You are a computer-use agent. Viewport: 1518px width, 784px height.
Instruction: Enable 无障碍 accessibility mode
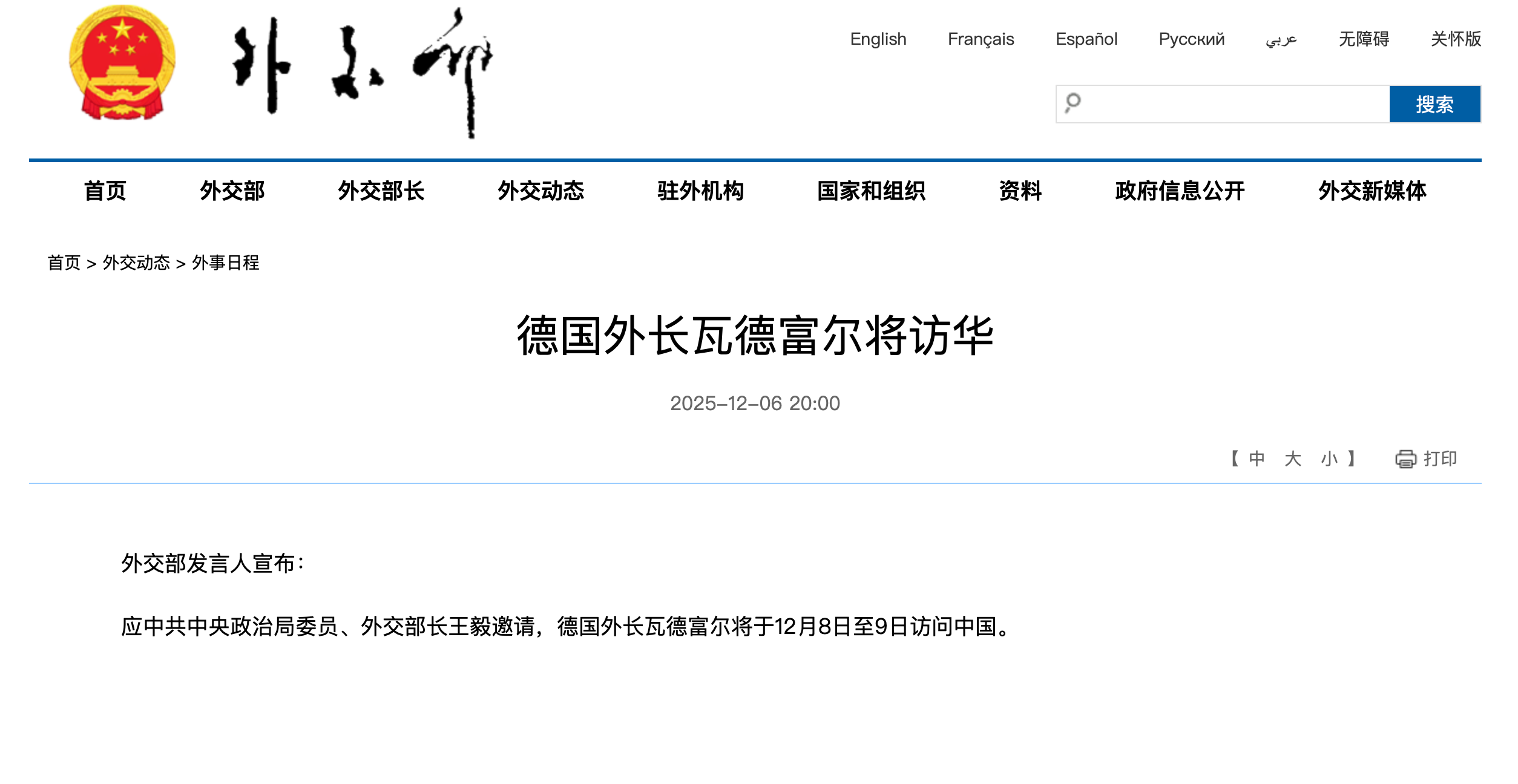1364,39
